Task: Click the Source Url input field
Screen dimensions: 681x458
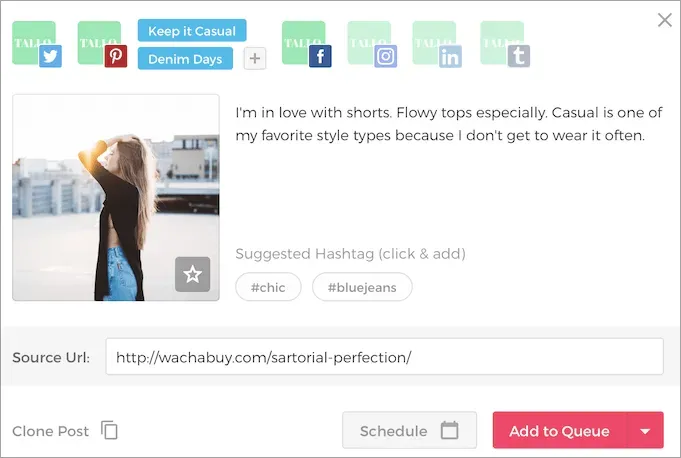Action: pyautogui.click(x=384, y=357)
